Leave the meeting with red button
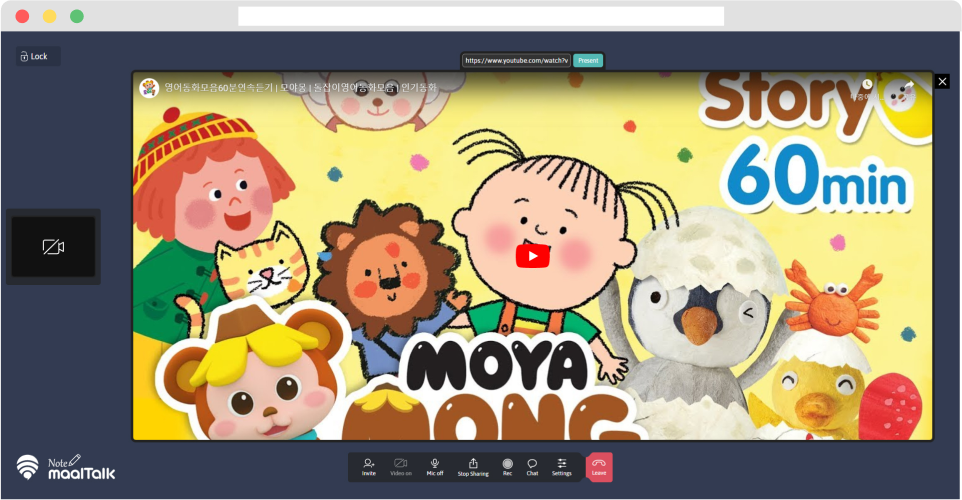 pos(599,466)
